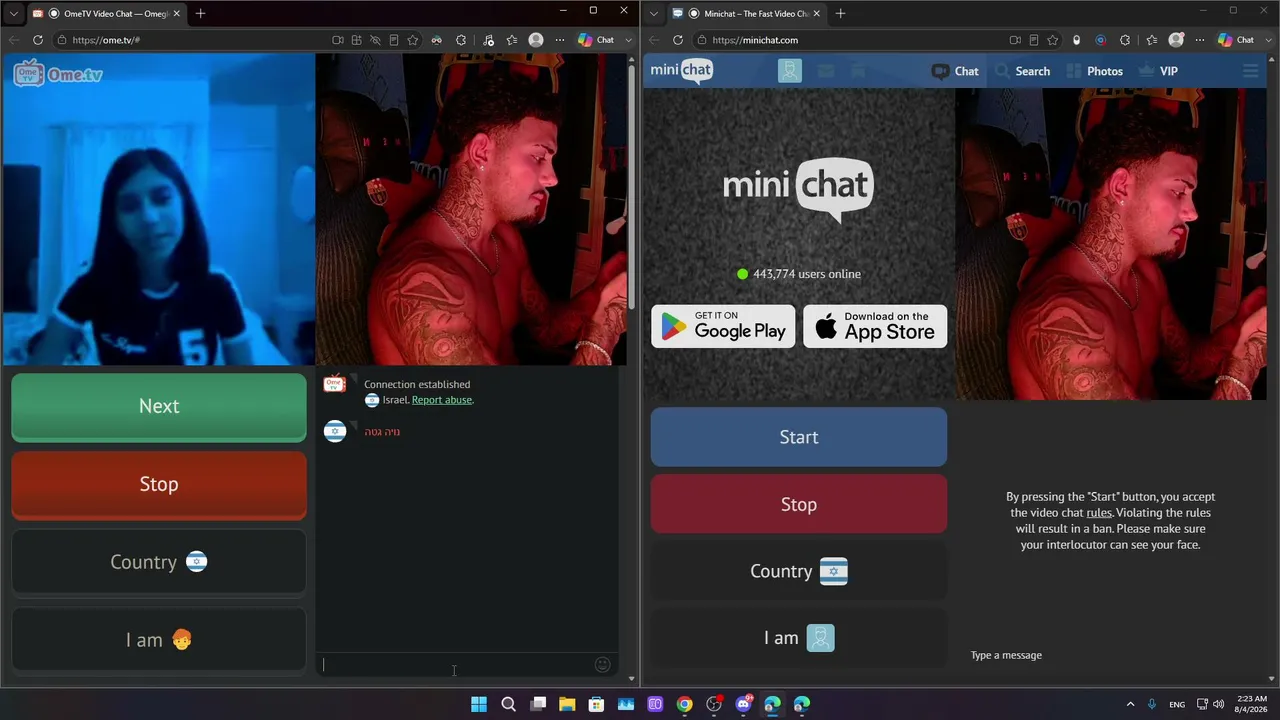Image resolution: width=1280 pixels, height=720 pixels.
Task: Open the Minichat Search tab
Action: coord(1023,71)
